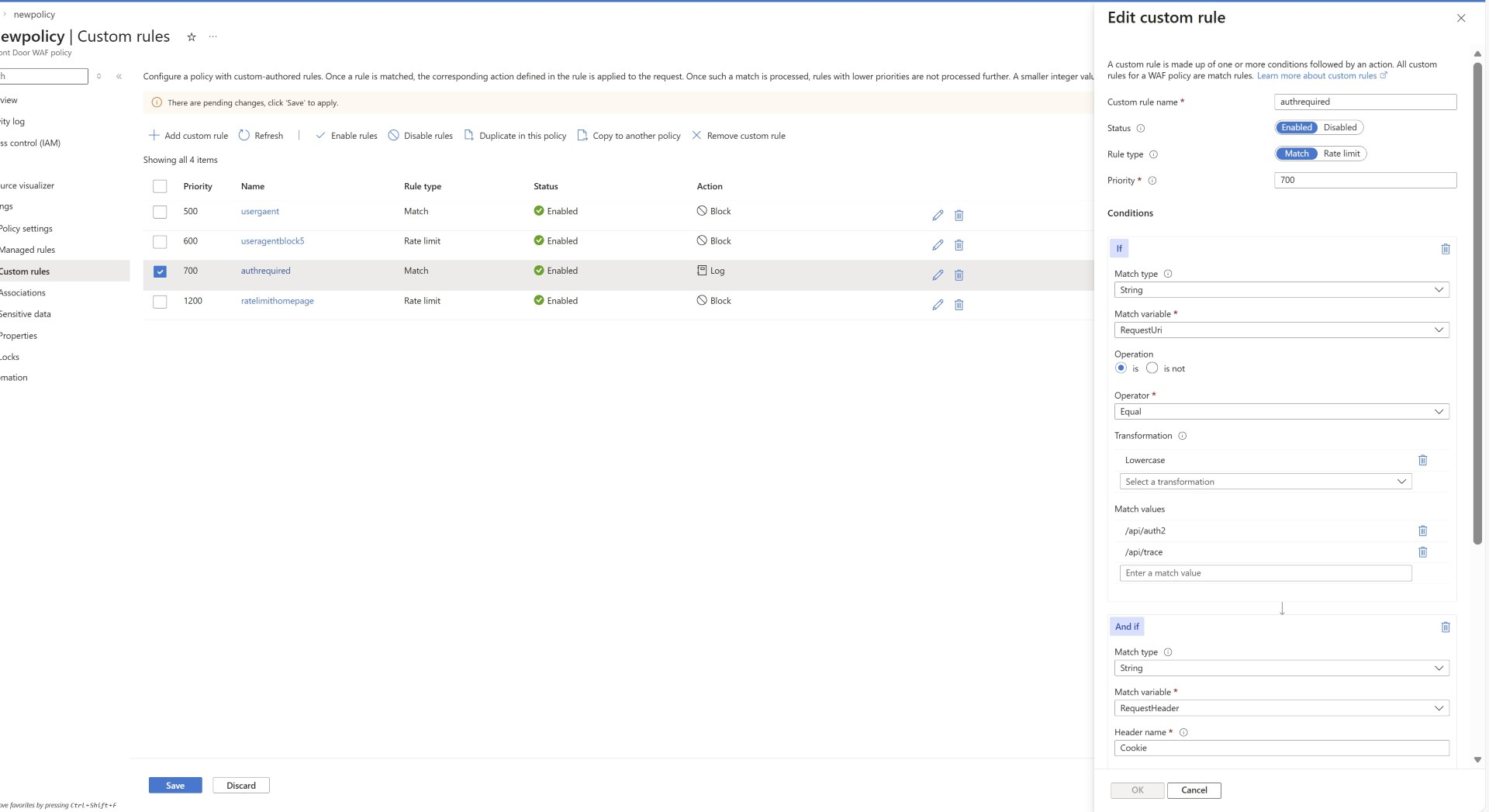Open Learn more about custom rules link
The height and width of the screenshot is (812, 1489).
[x=1321, y=76]
